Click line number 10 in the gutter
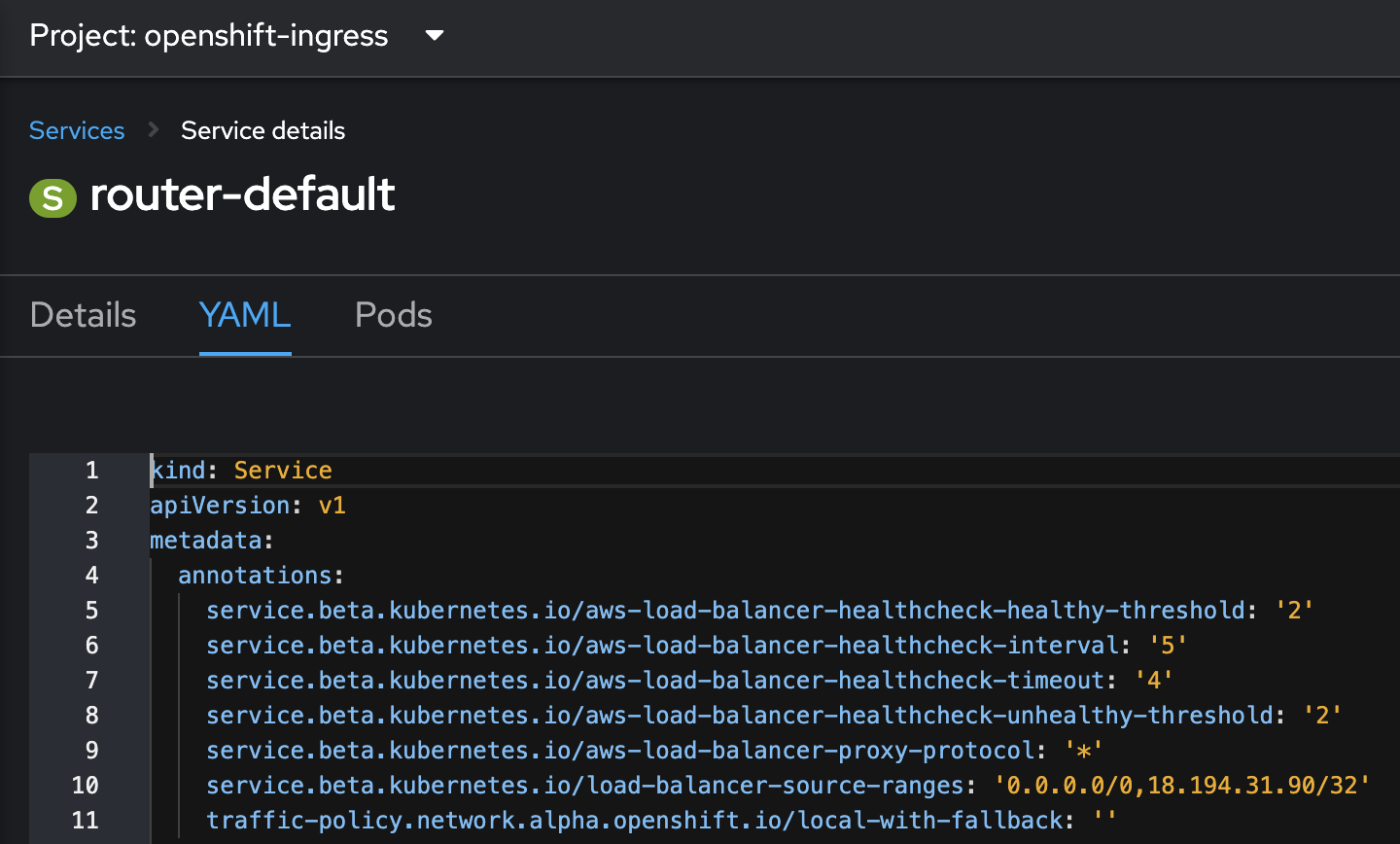The width and height of the screenshot is (1400, 844). 86,785
